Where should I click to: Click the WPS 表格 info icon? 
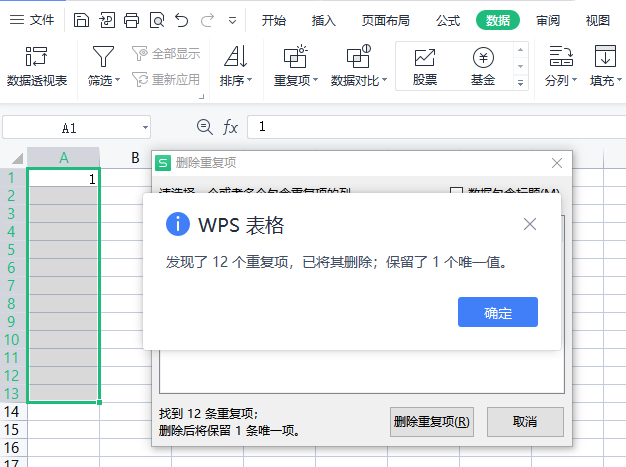tap(178, 224)
